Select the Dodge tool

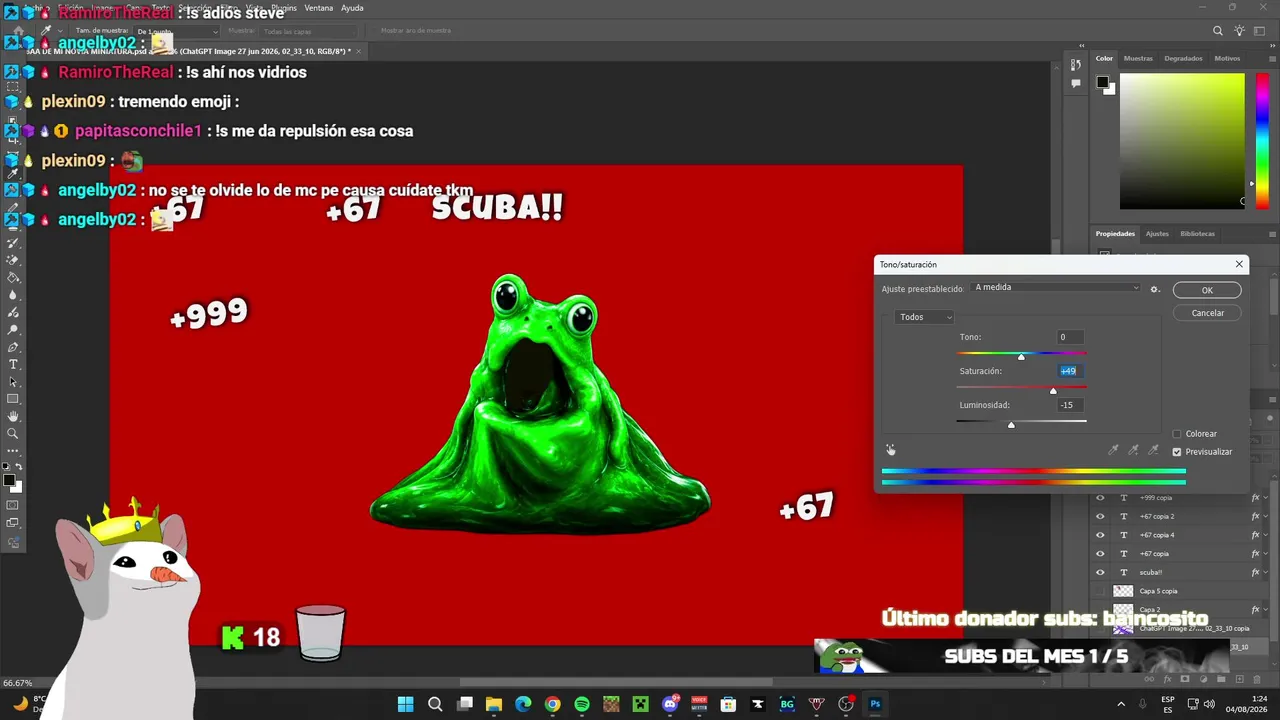(x=13, y=330)
